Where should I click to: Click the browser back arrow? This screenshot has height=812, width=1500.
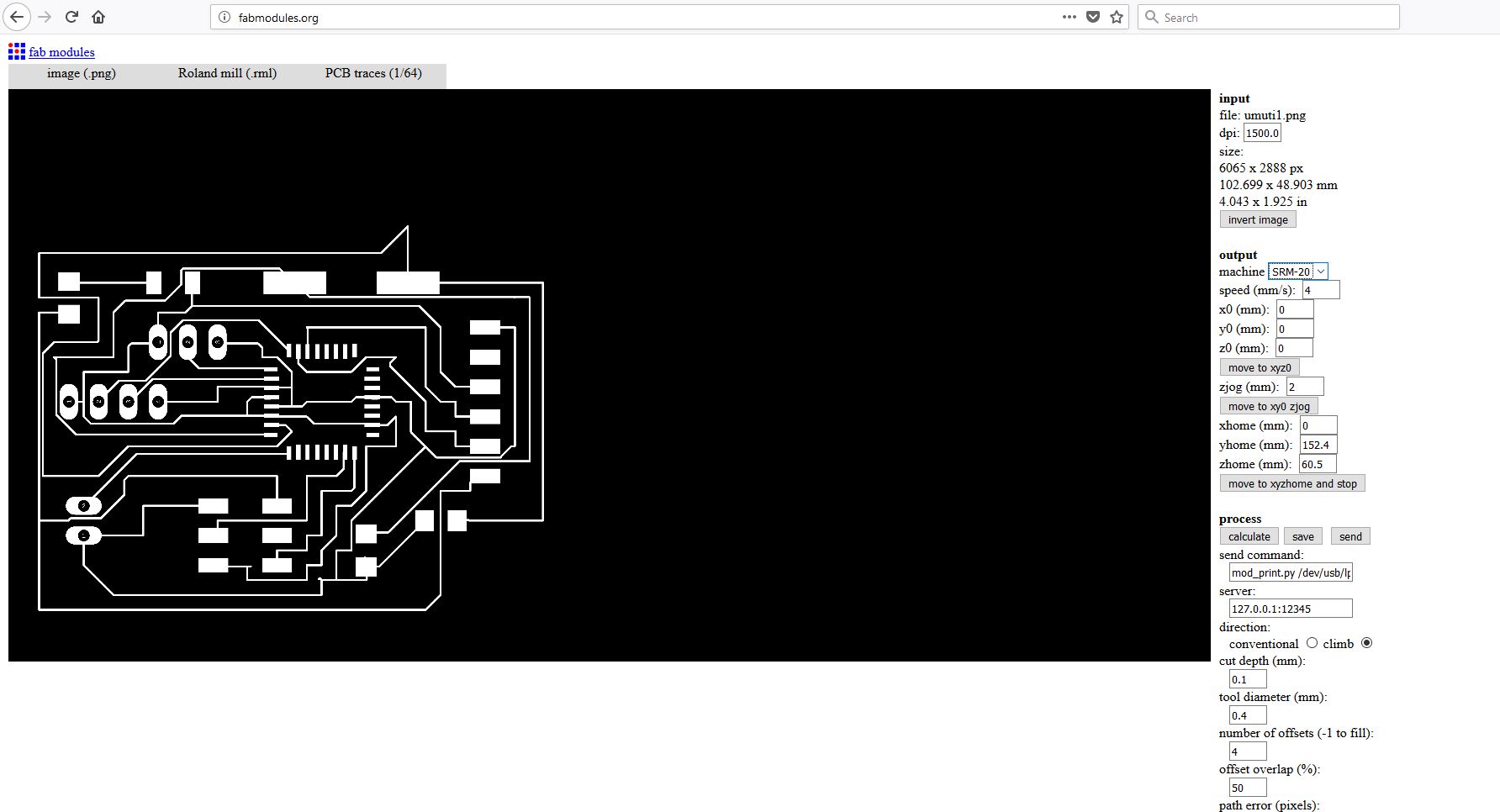(18, 17)
